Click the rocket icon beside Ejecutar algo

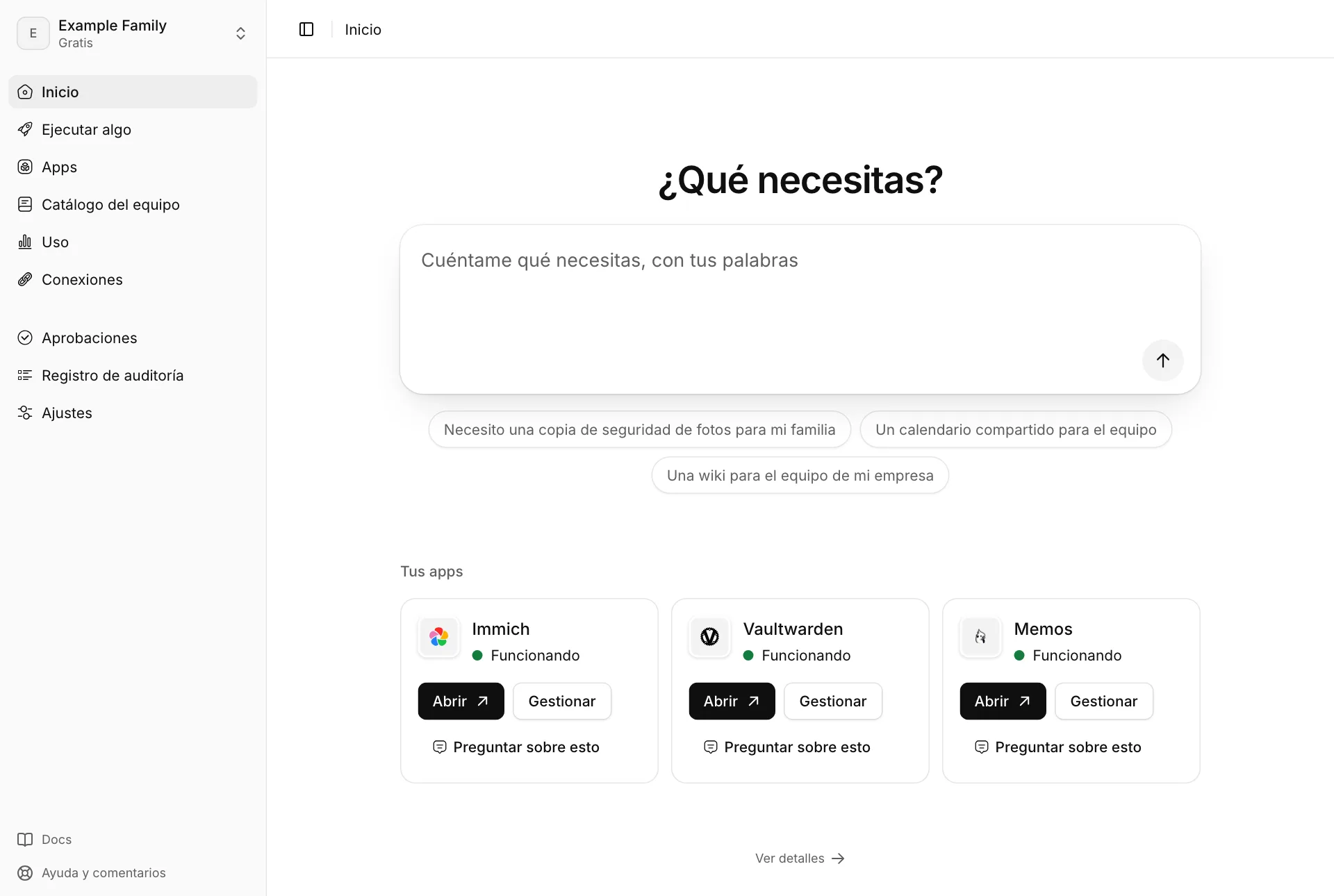[x=25, y=129]
